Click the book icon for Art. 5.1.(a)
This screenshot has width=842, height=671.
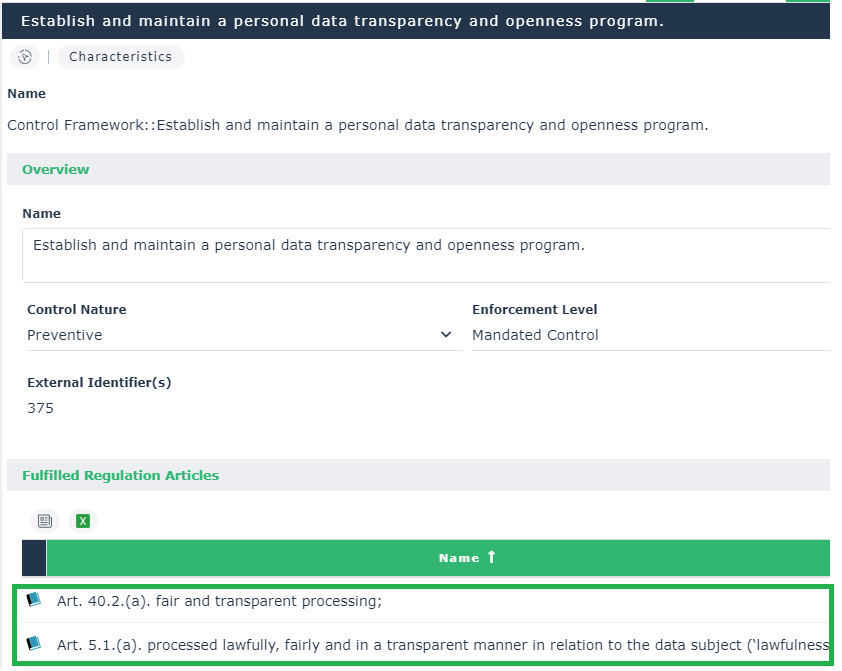[x=34, y=644]
